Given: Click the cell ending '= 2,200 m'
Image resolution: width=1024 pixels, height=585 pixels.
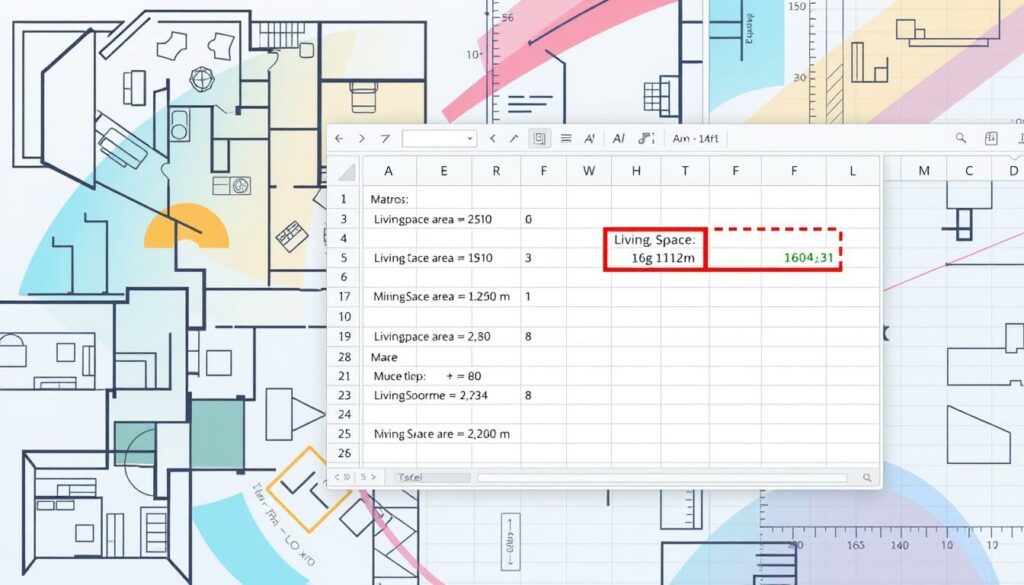Looking at the screenshot, I should click(442, 434).
